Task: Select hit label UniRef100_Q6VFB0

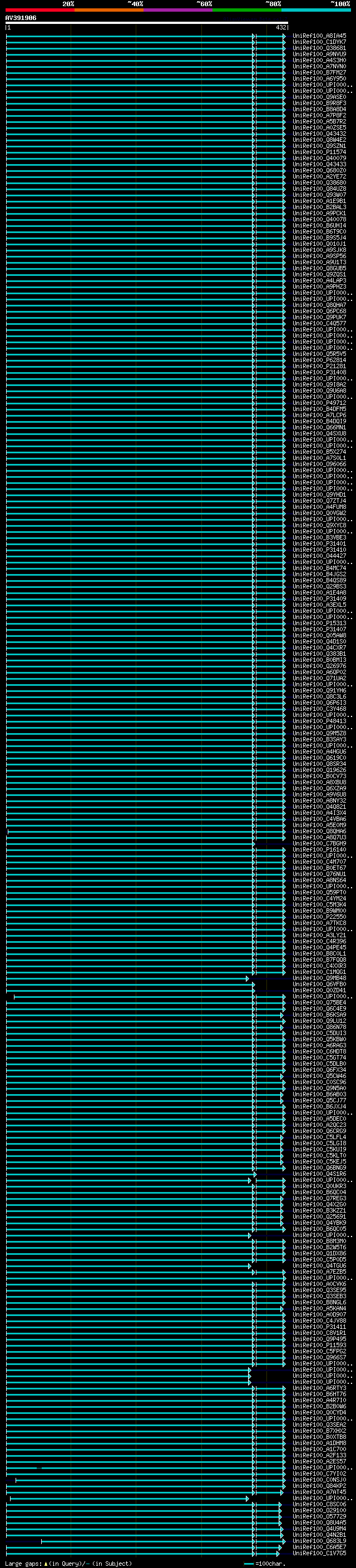Action: [x=319, y=985]
